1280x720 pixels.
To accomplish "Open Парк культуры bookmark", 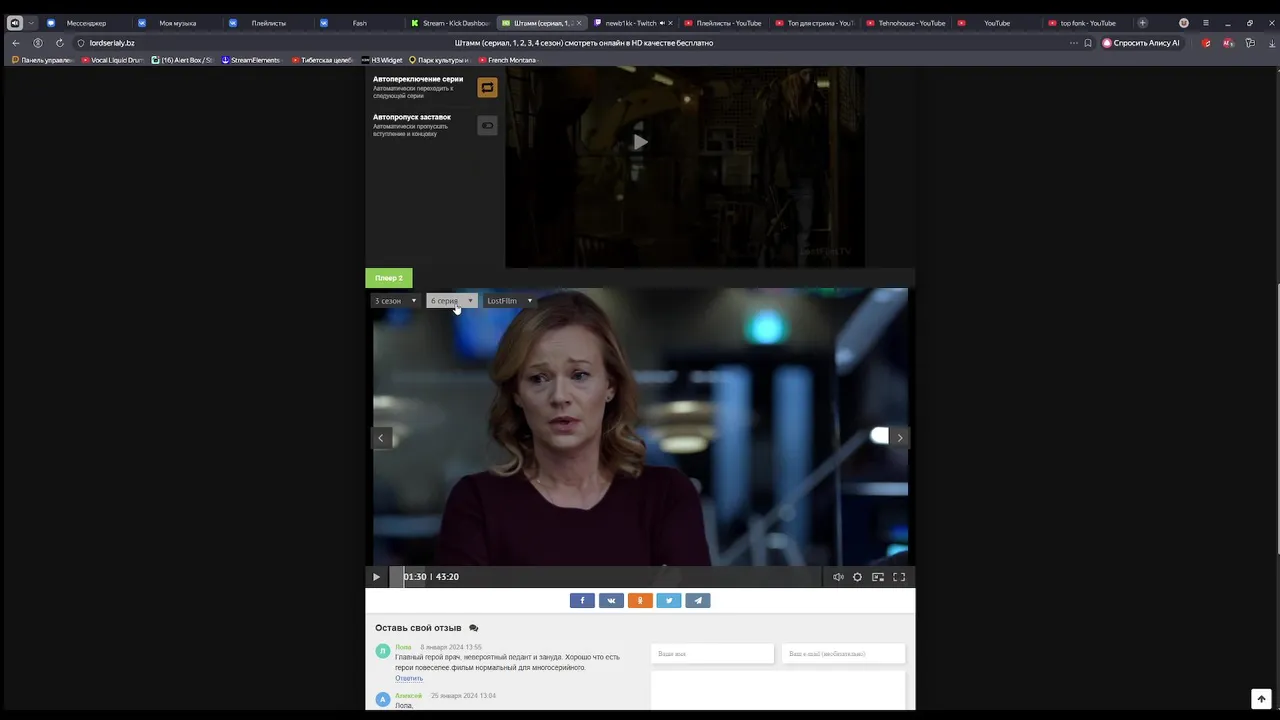I will 438,60.
